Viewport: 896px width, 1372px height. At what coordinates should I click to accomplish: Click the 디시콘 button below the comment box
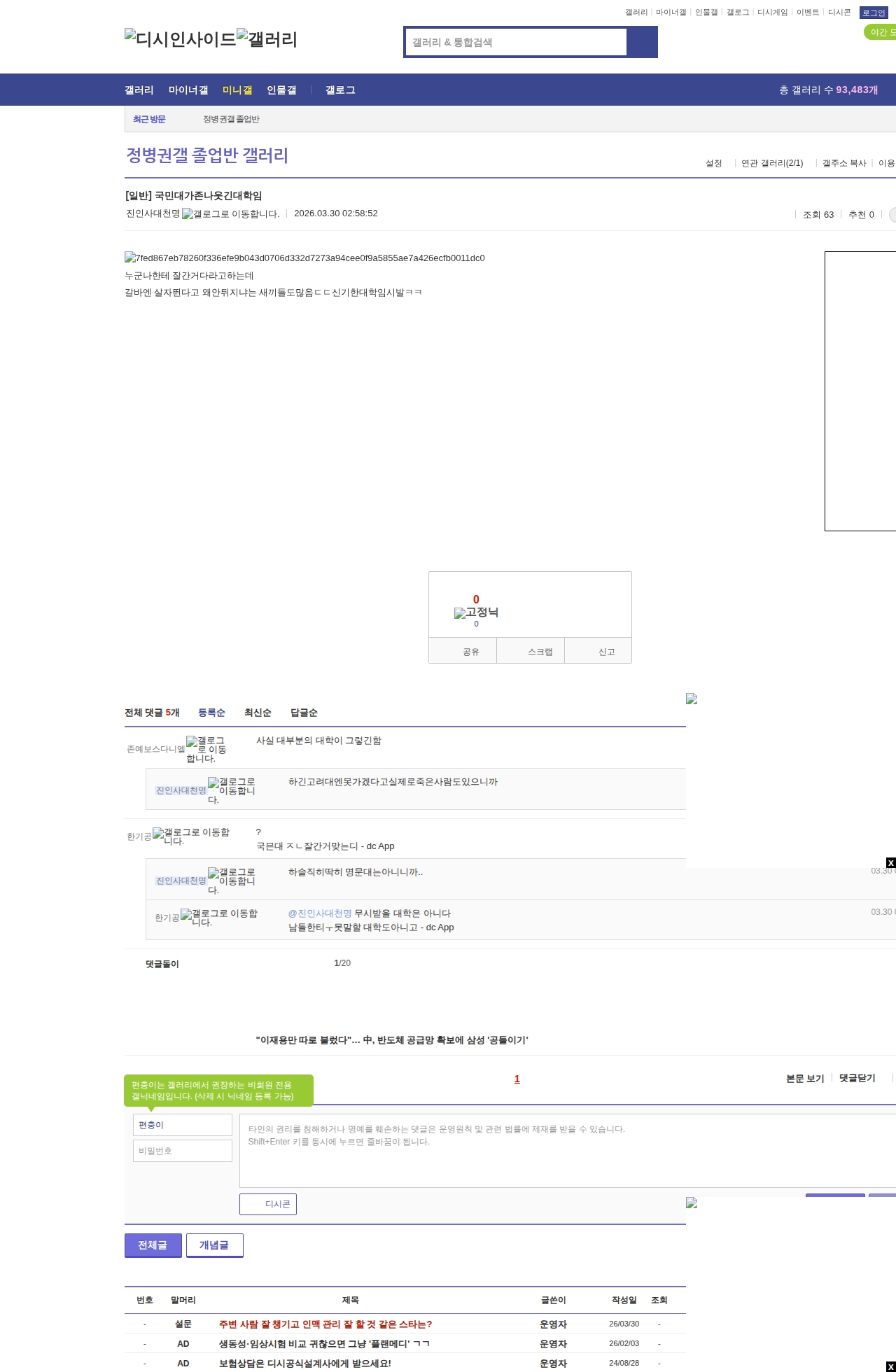tap(268, 1204)
